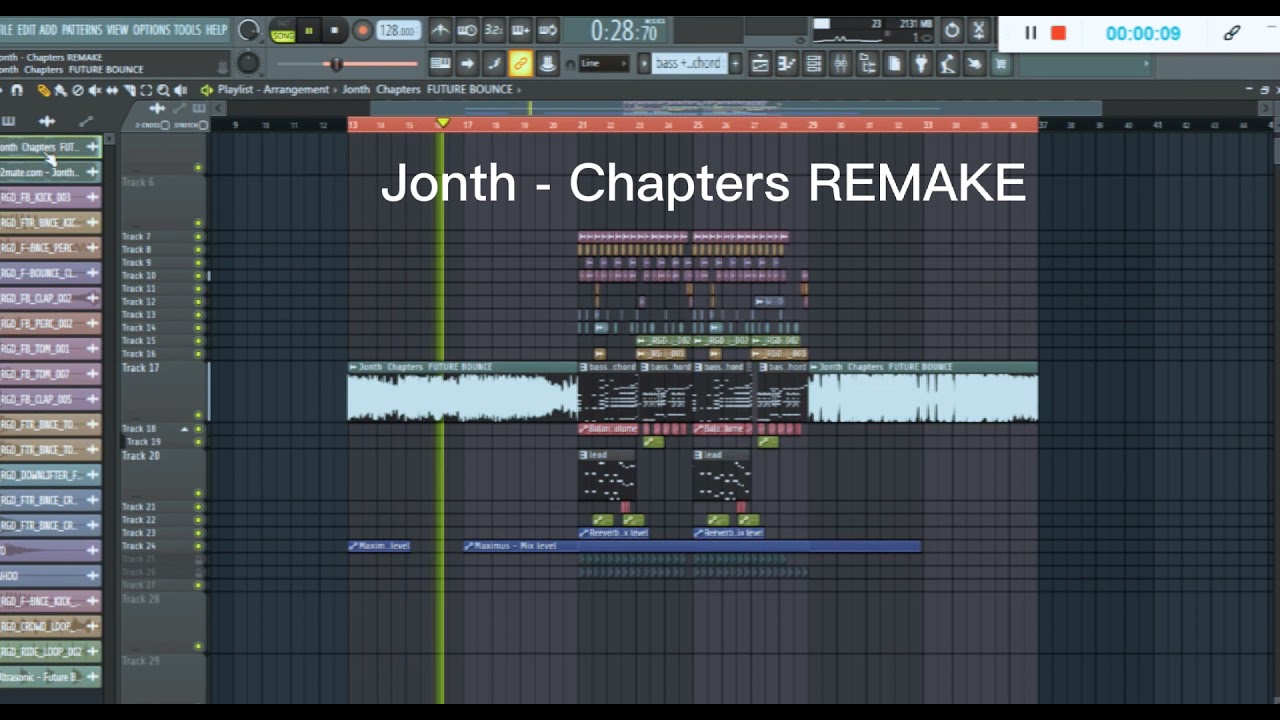The width and height of the screenshot is (1280, 720).
Task: Select the Draw pencil tool in playlist toolbar
Action: click(x=44, y=90)
